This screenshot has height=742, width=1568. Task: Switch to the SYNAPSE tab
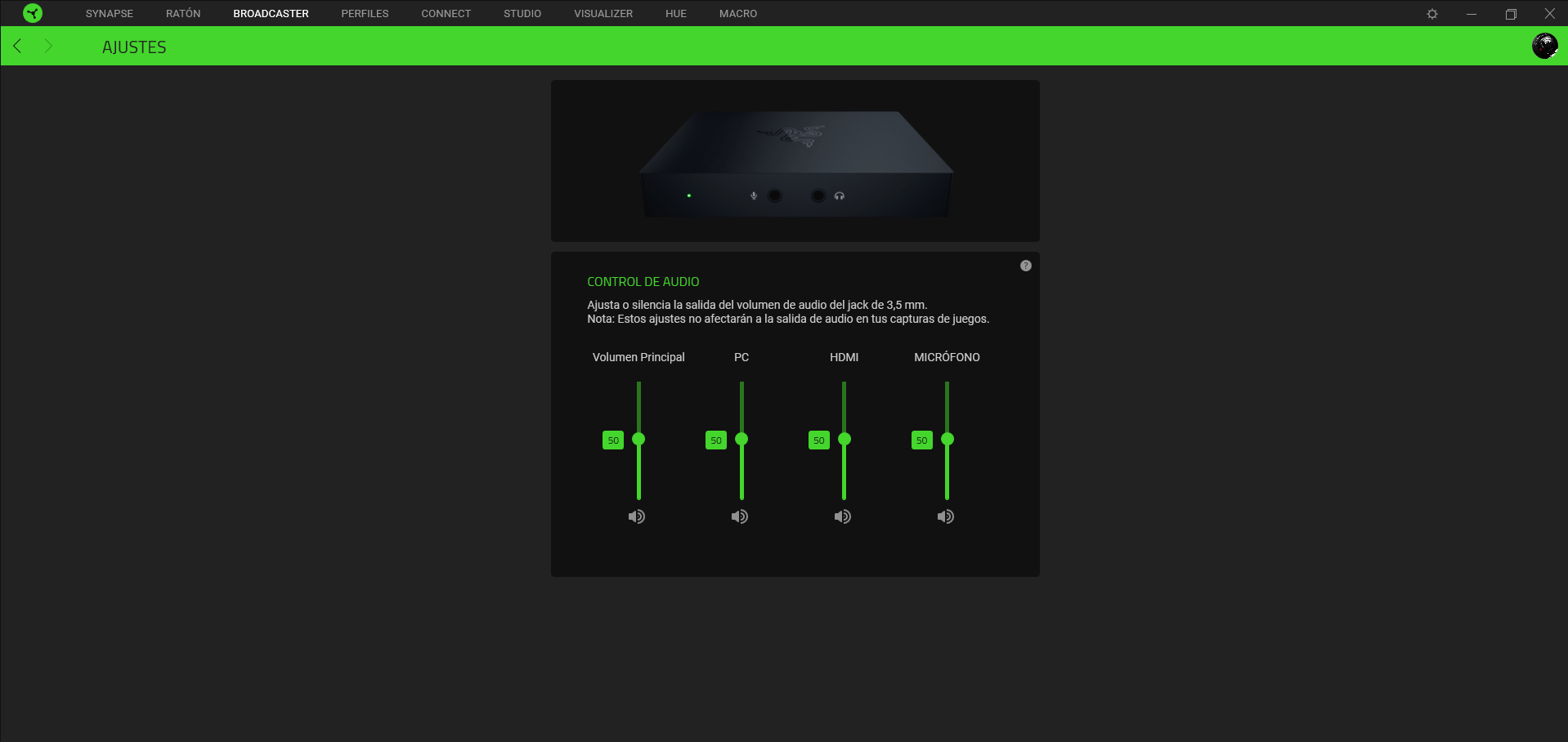(x=109, y=13)
